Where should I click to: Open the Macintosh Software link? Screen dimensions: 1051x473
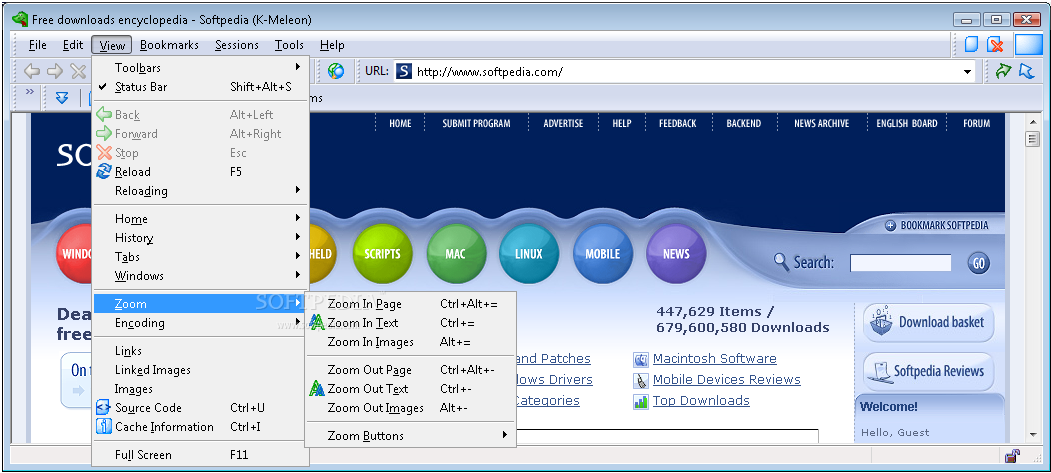715,358
